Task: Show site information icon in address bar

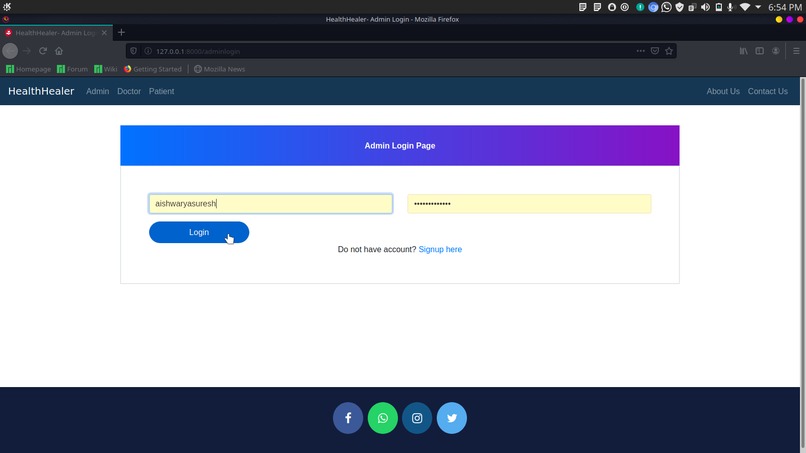Action: 148,51
